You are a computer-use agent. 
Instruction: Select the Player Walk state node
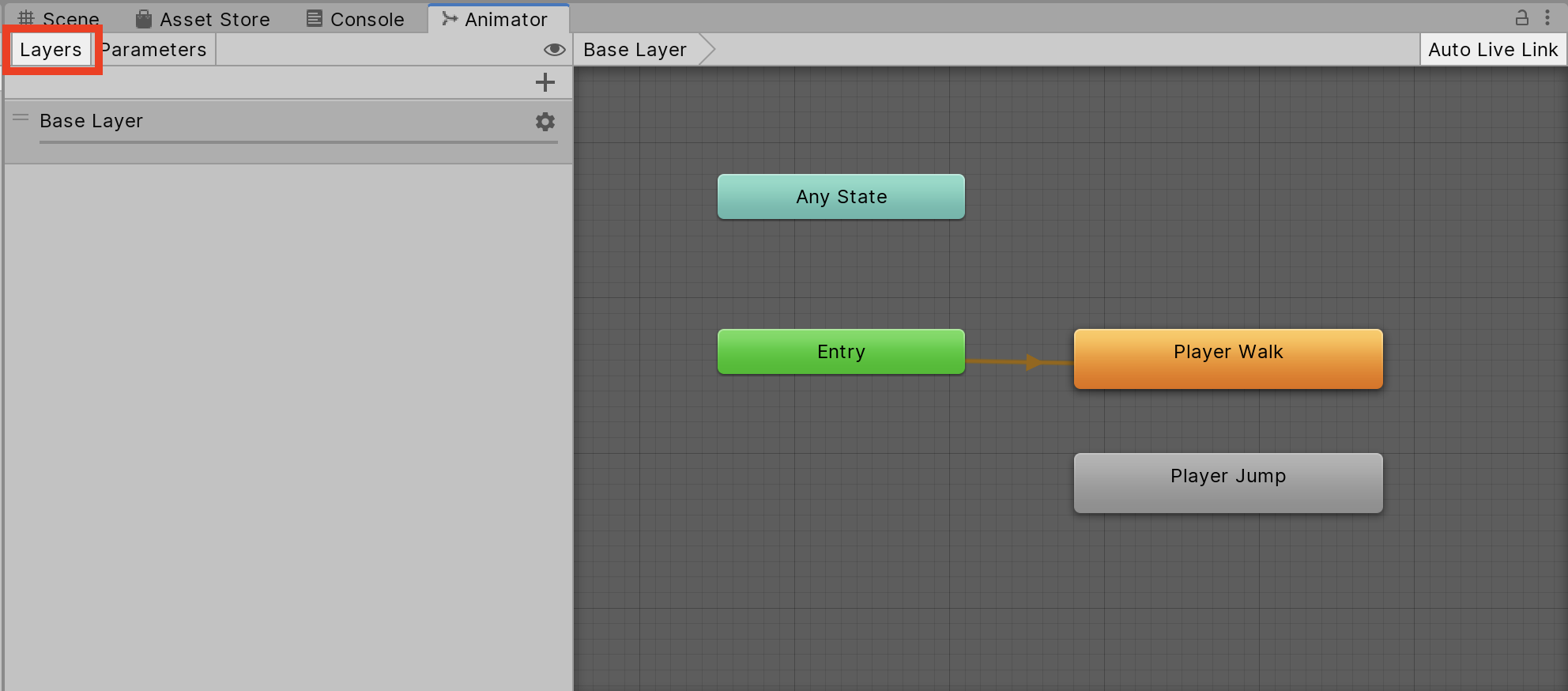coord(1227,359)
